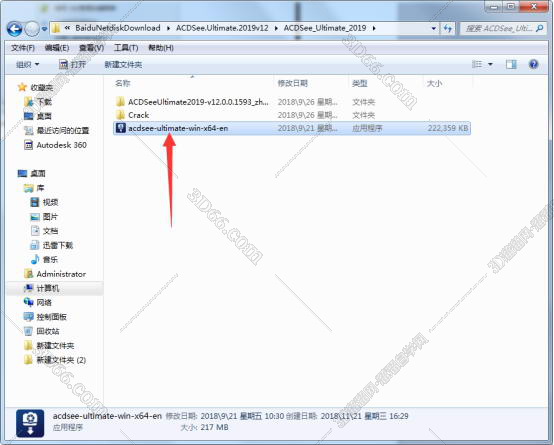Image resolution: width=554 pixels, height=445 pixels.
Task: Open the 文档 library
Action: pos(50,231)
